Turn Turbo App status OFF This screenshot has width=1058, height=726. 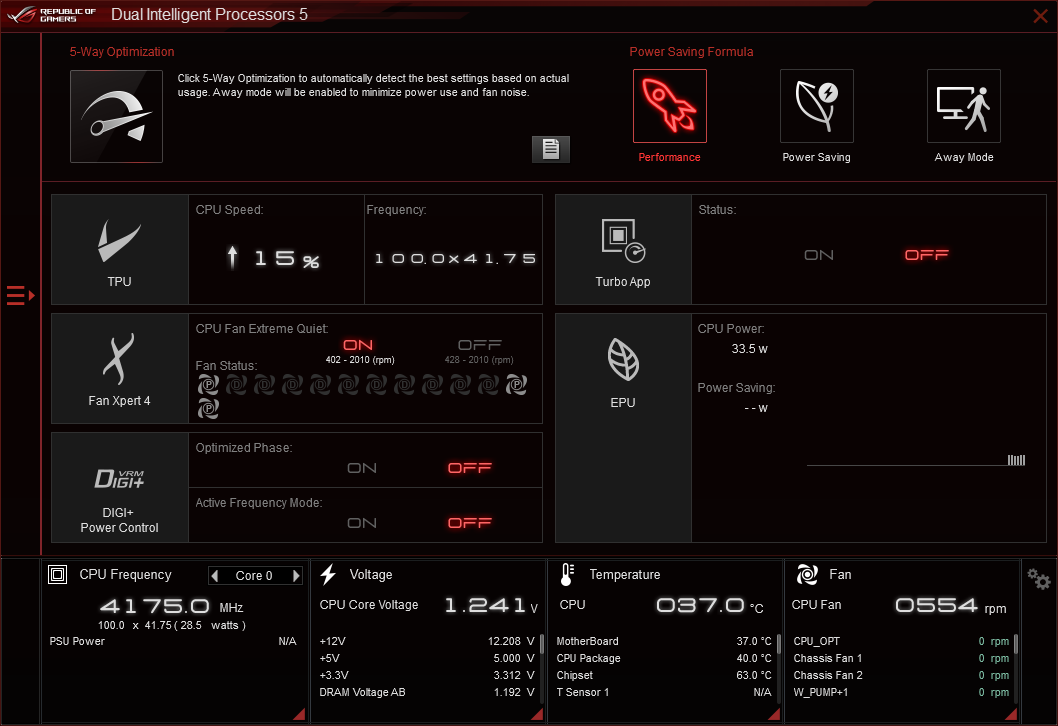click(x=926, y=255)
